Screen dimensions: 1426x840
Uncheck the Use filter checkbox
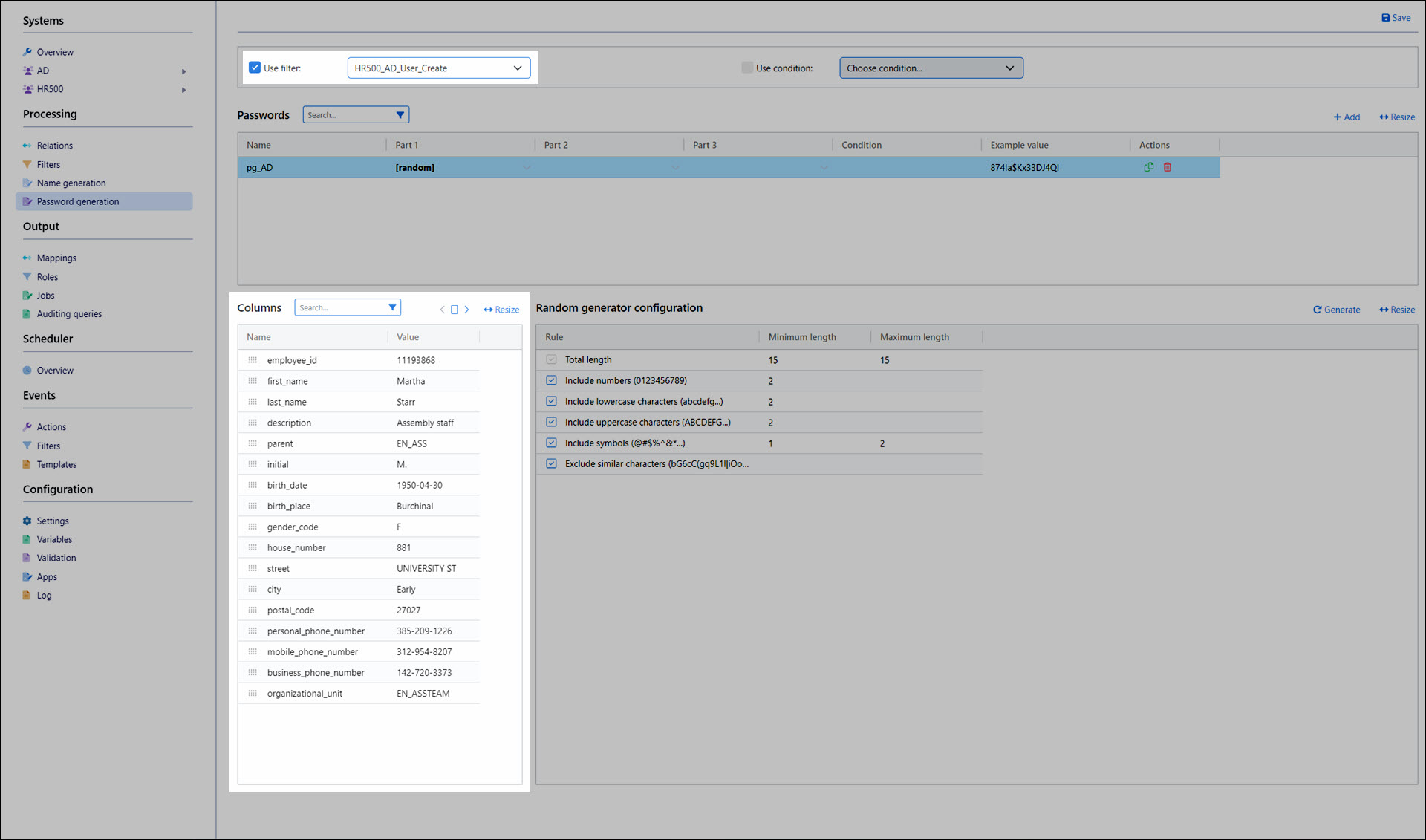[x=255, y=68]
